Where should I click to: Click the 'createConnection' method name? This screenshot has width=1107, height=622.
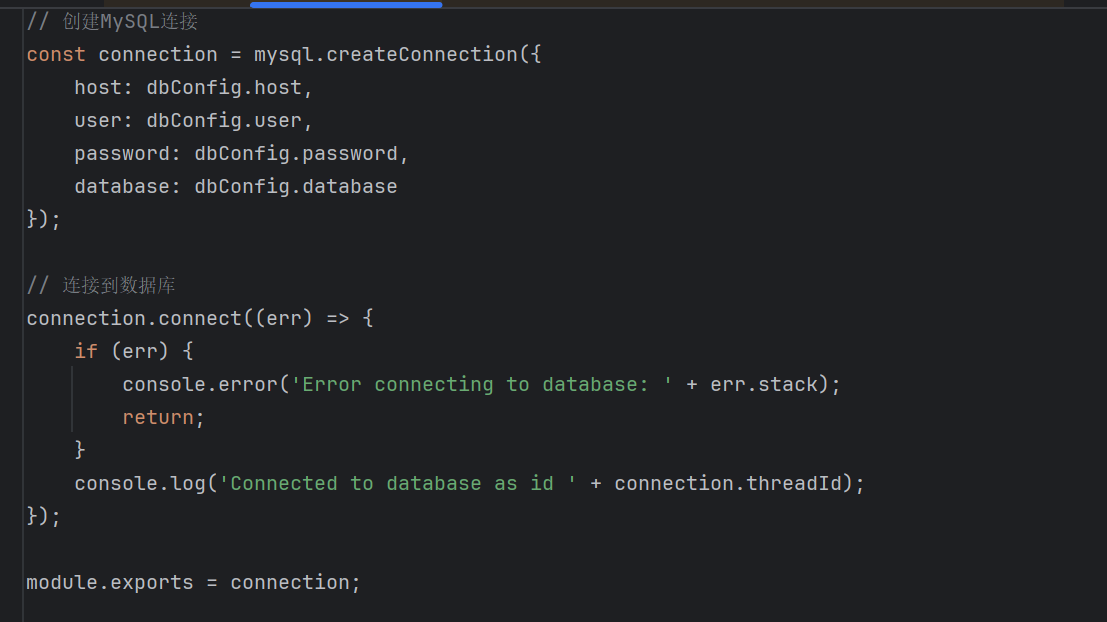[x=422, y=54]
